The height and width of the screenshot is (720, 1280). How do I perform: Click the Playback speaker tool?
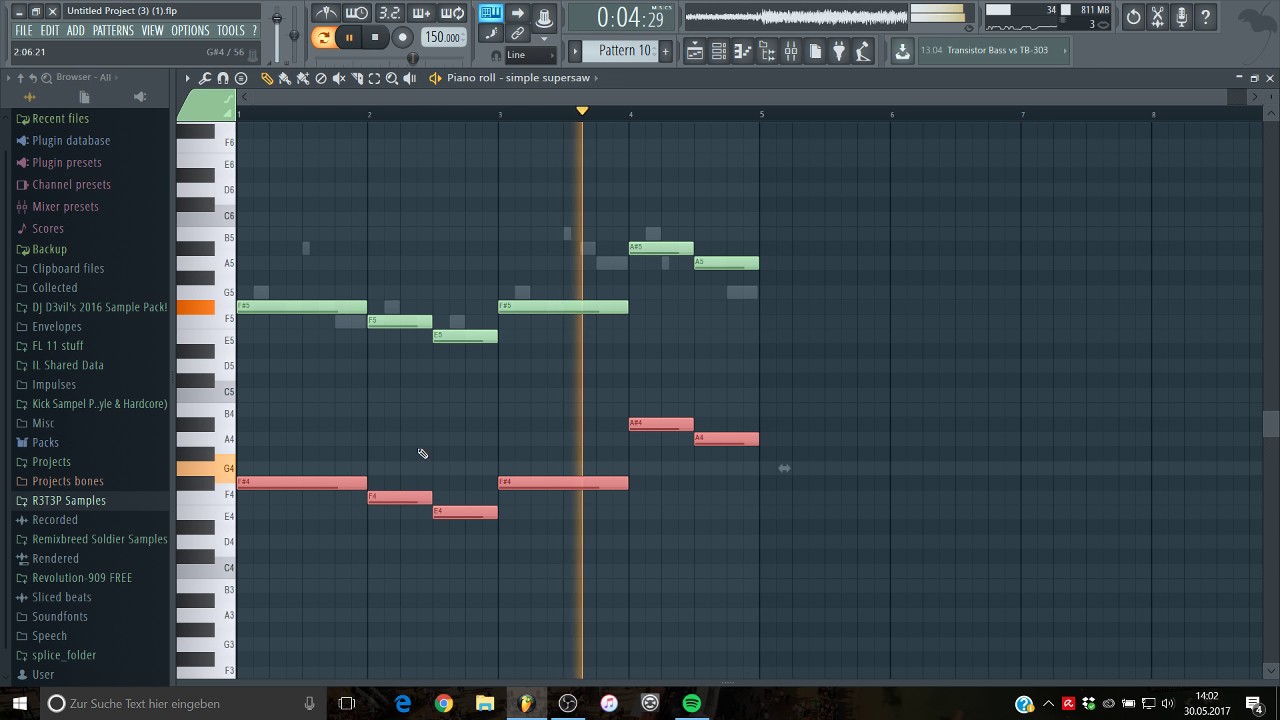click(410, 78)
